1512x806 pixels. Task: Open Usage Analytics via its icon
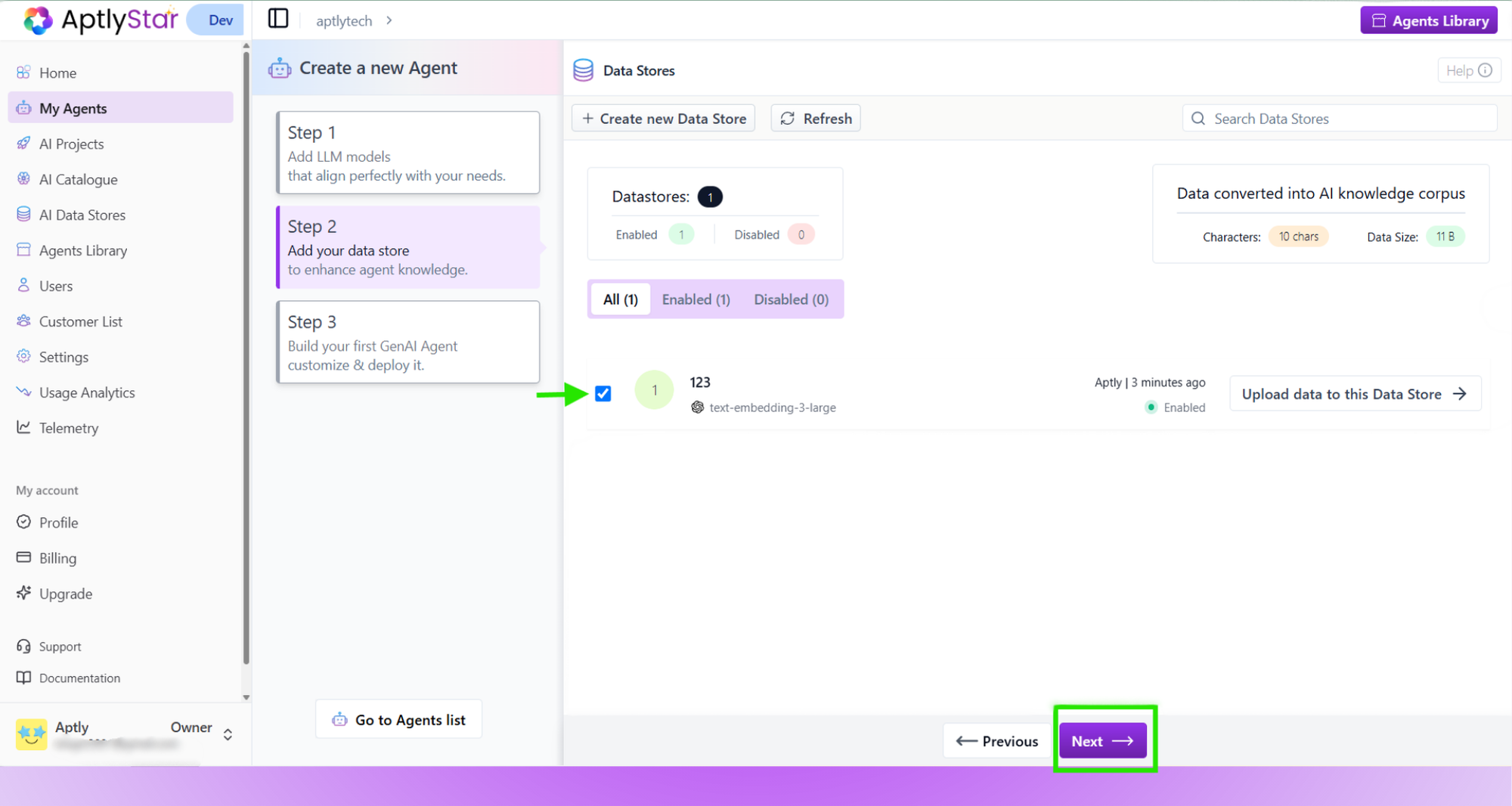tap(23, 392)
